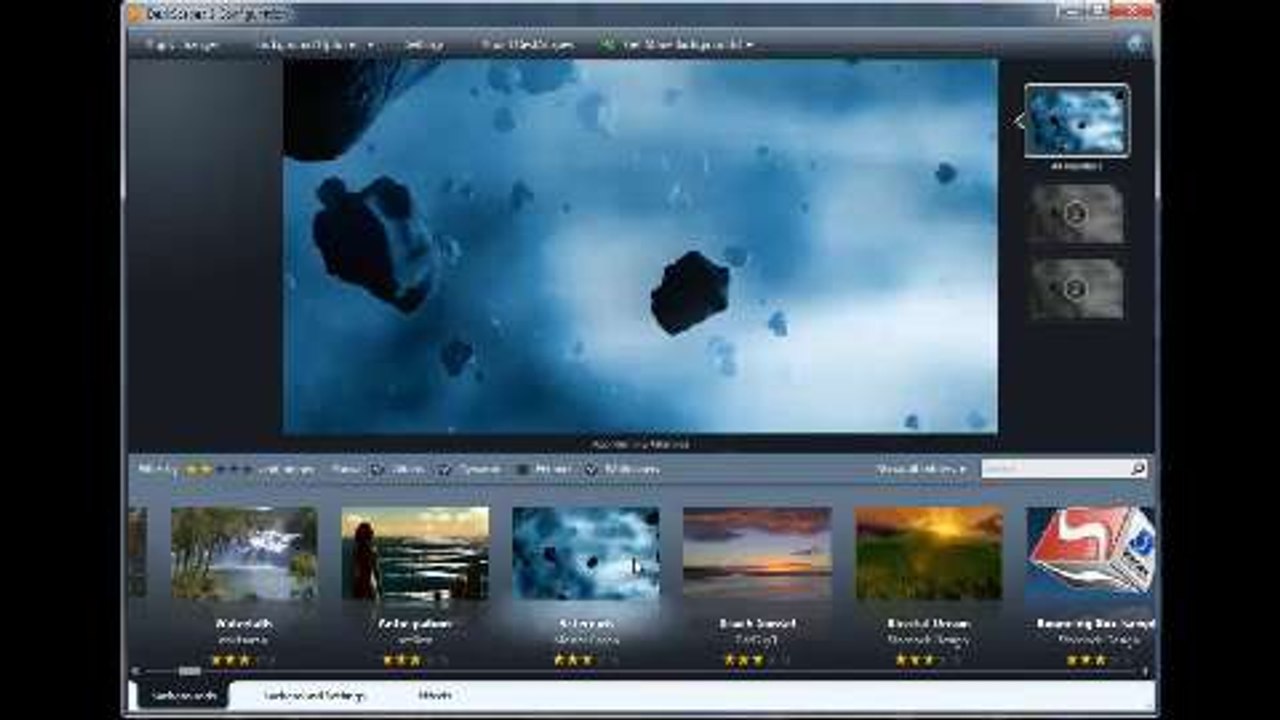Click the help icon in the top-right corner
The image size is (1280, 720).
click(x=1135, y=43)
